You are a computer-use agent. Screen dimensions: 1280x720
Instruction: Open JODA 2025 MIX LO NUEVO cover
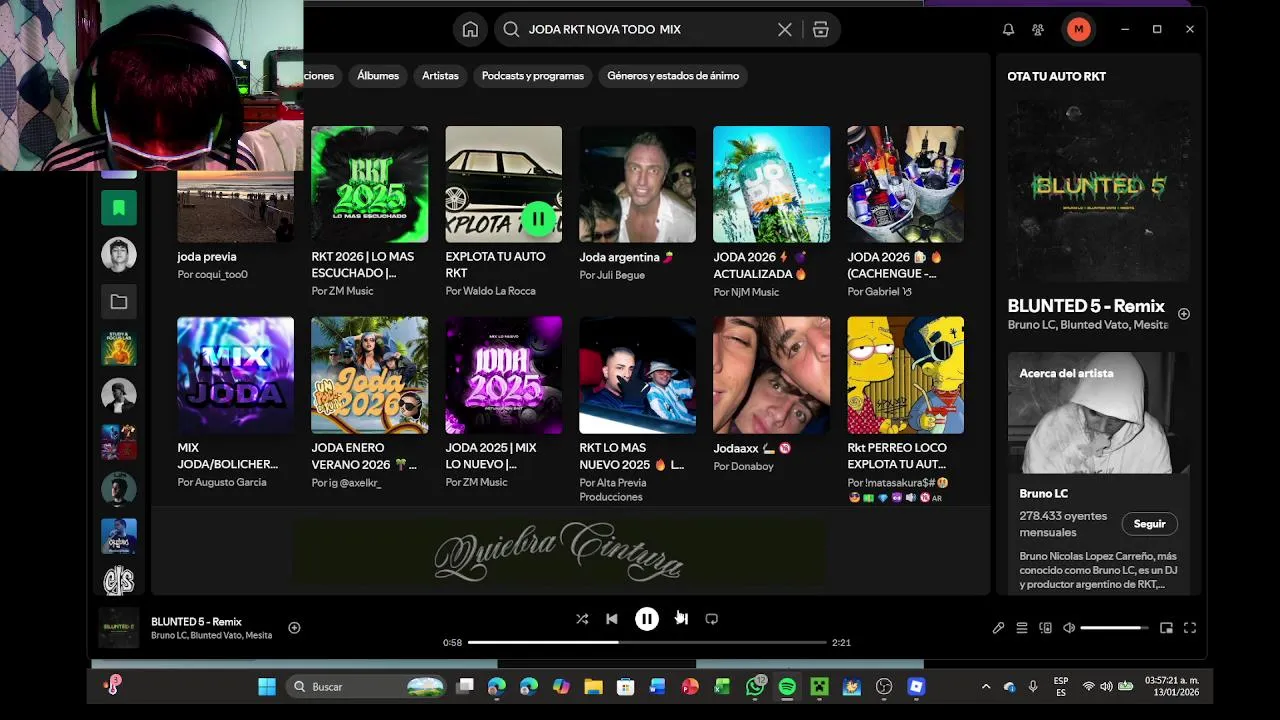point(503,375)
